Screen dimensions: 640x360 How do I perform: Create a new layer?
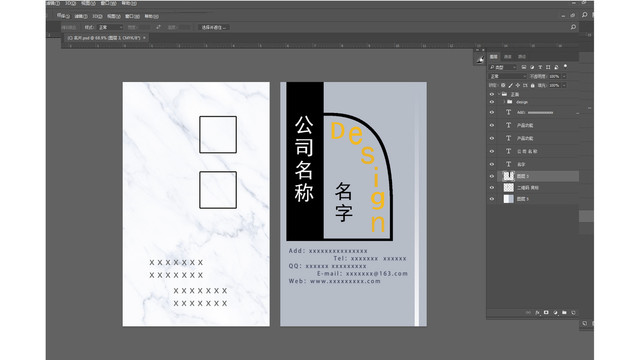(573, 313)
